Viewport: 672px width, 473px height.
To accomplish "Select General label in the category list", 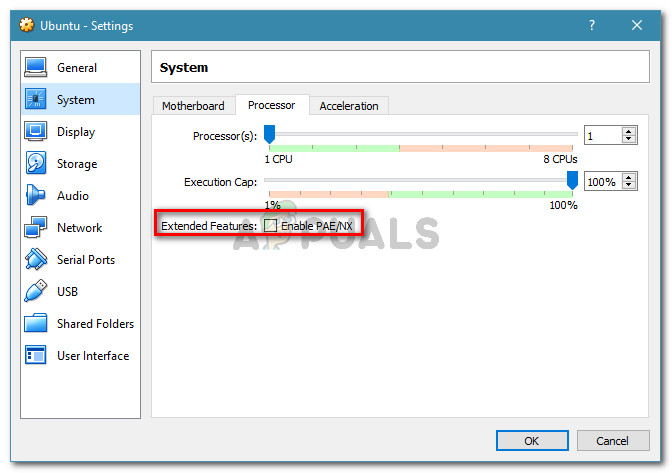I will coord(77,68).
